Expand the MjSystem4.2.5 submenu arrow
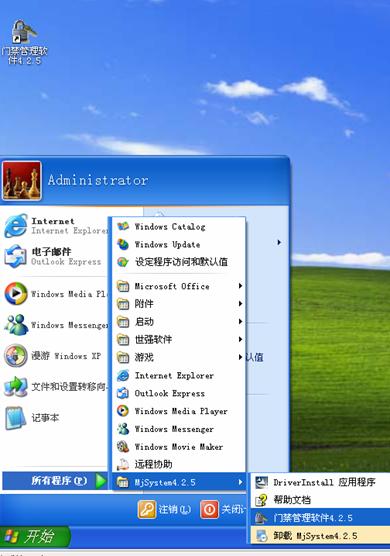The height and width of the screenshot is (556, 390). (x=240, y=482)
